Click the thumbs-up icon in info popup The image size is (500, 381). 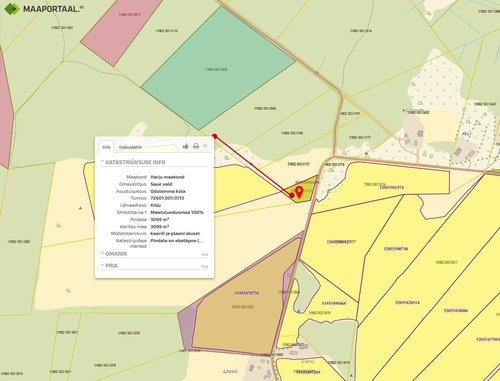point(186,146)
